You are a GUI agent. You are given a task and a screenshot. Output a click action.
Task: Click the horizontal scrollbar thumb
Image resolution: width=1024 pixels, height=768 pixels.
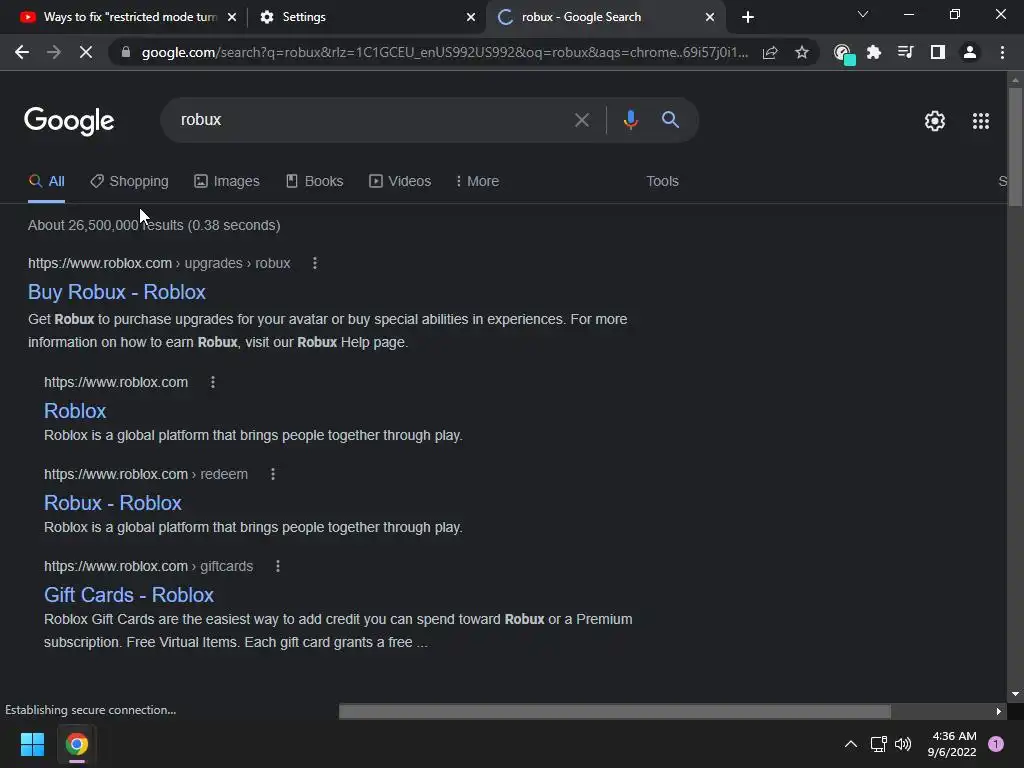point(615,711)
